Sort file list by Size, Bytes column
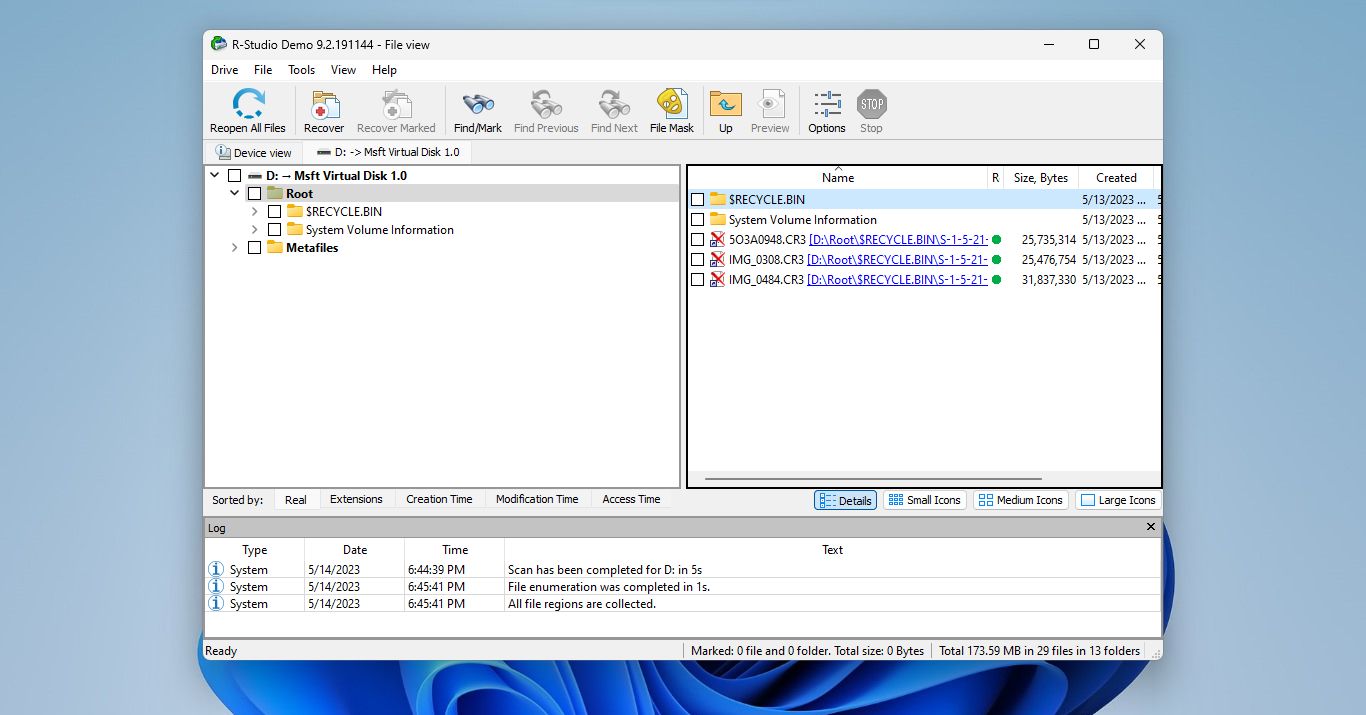Image resolution: width=1366 pixels, height=715 pixels. pos(1040,178)
